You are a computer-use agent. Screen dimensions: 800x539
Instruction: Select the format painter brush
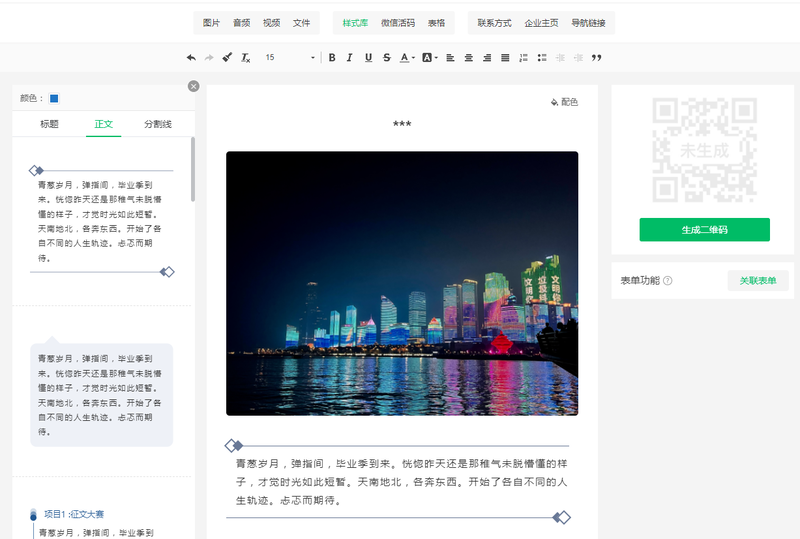(x=227, y=58)
